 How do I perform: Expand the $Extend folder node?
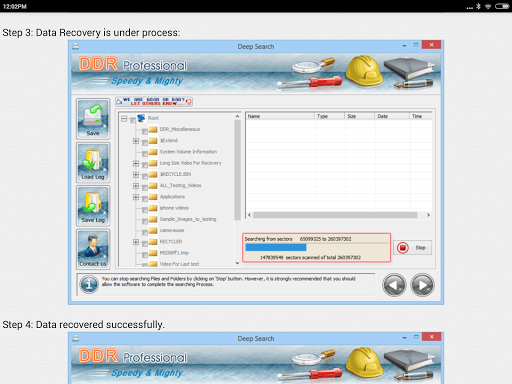click(136, 141)
